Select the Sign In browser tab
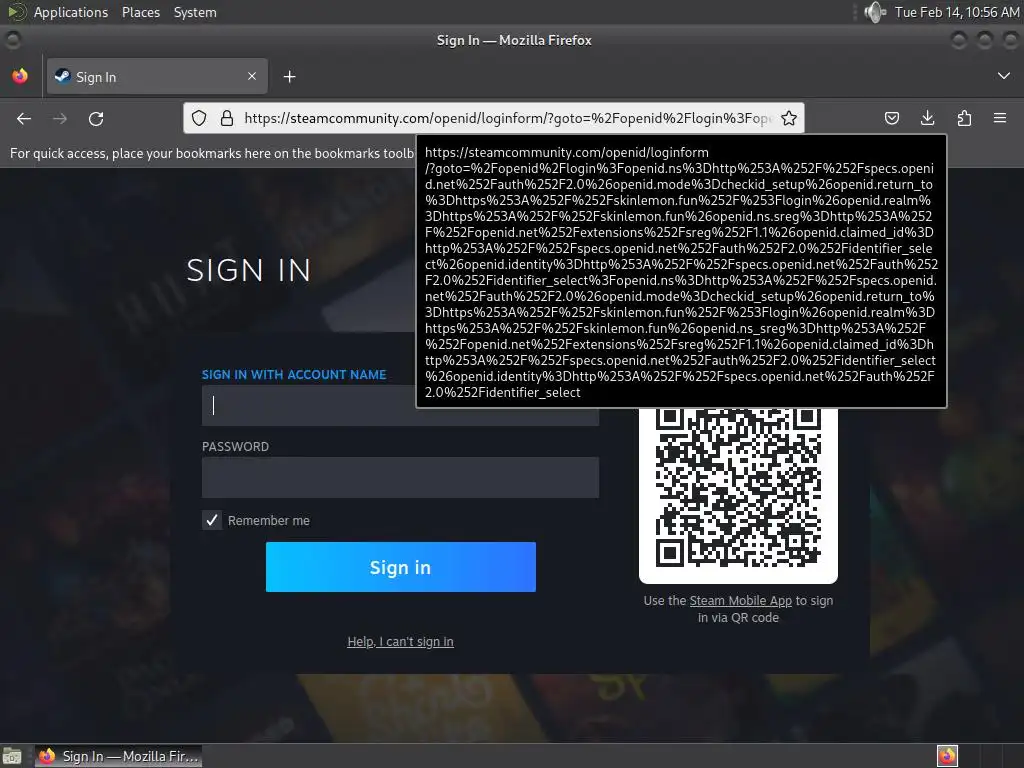The image size is (1024, 768). pos(157,76)
